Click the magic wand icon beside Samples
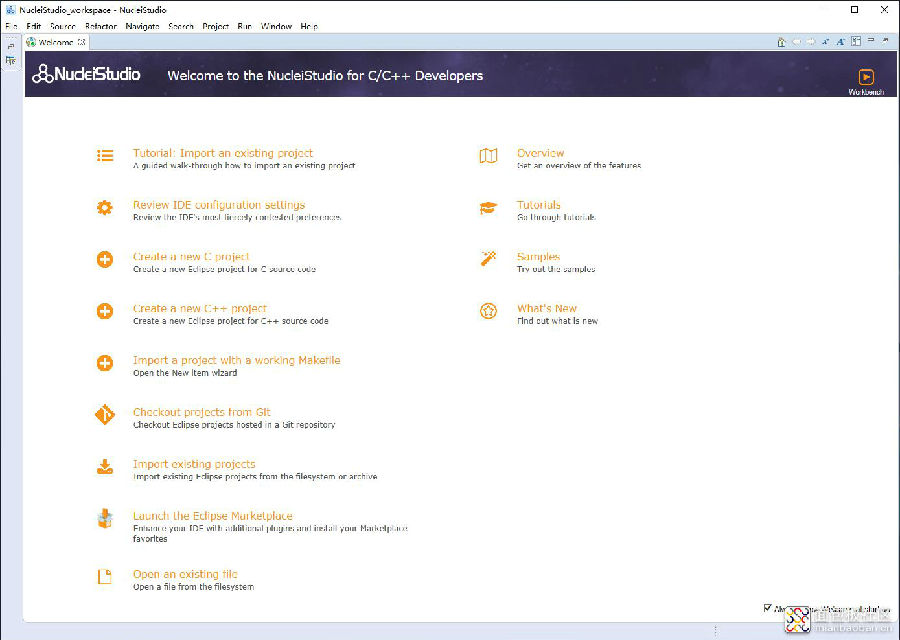The width and height of the screenshot is (900, 640). coord(488,259)
